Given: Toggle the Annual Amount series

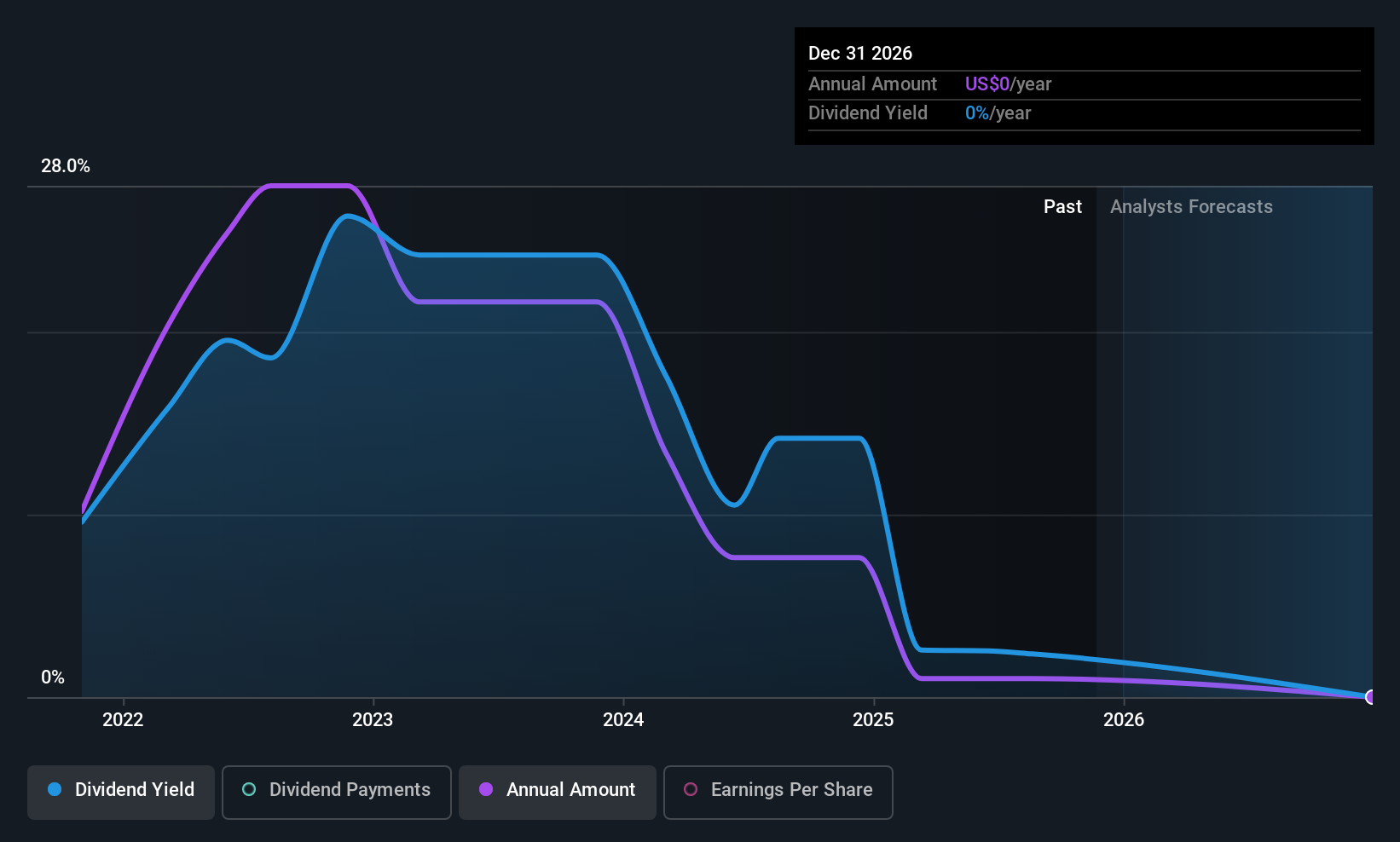Looking at the screenshot, I should point(558,792).
